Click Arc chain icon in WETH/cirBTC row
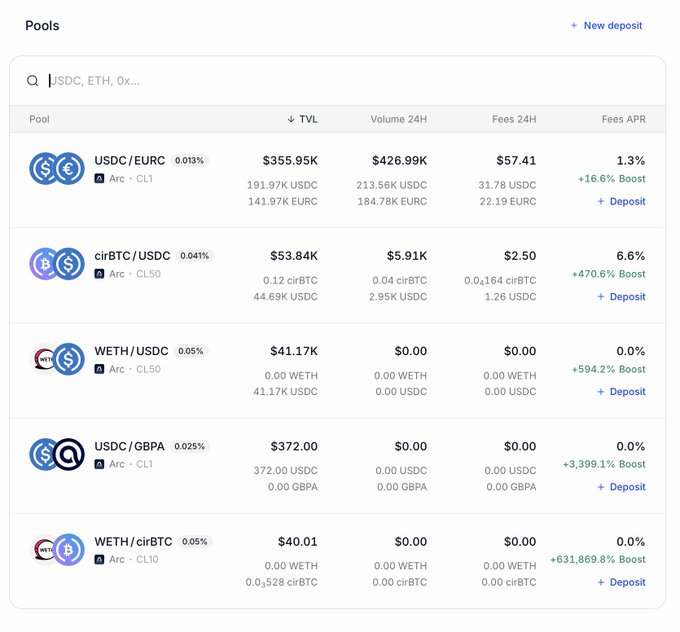This screenshot has width=680, height=632. [x=99, y=560]
